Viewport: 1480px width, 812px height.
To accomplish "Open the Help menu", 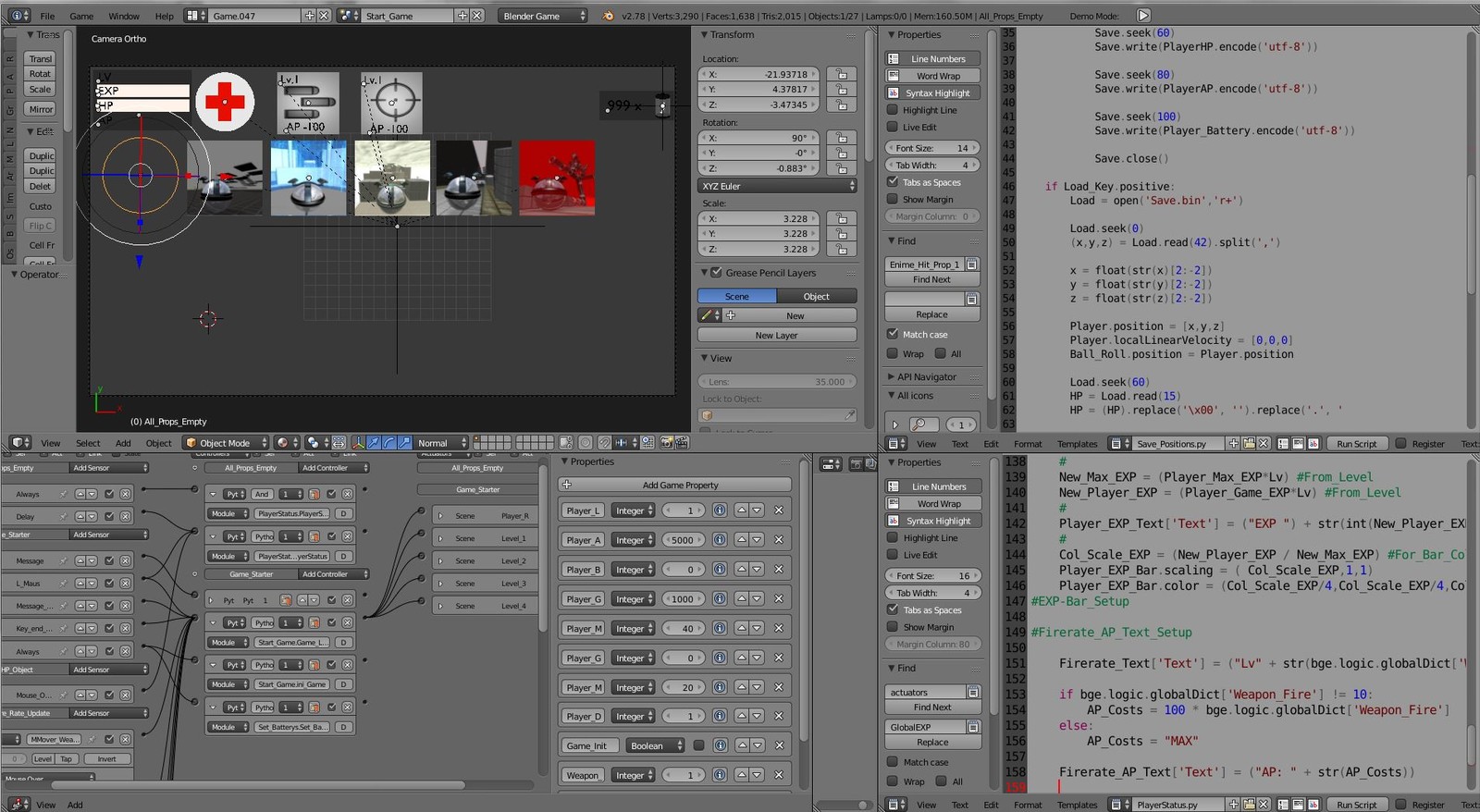I will (164, 16).
